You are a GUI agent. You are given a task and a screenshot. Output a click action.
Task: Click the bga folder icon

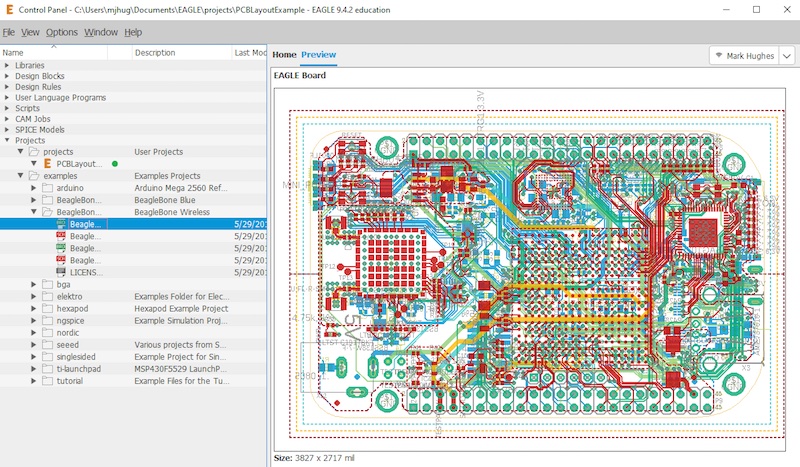[47, 284]
